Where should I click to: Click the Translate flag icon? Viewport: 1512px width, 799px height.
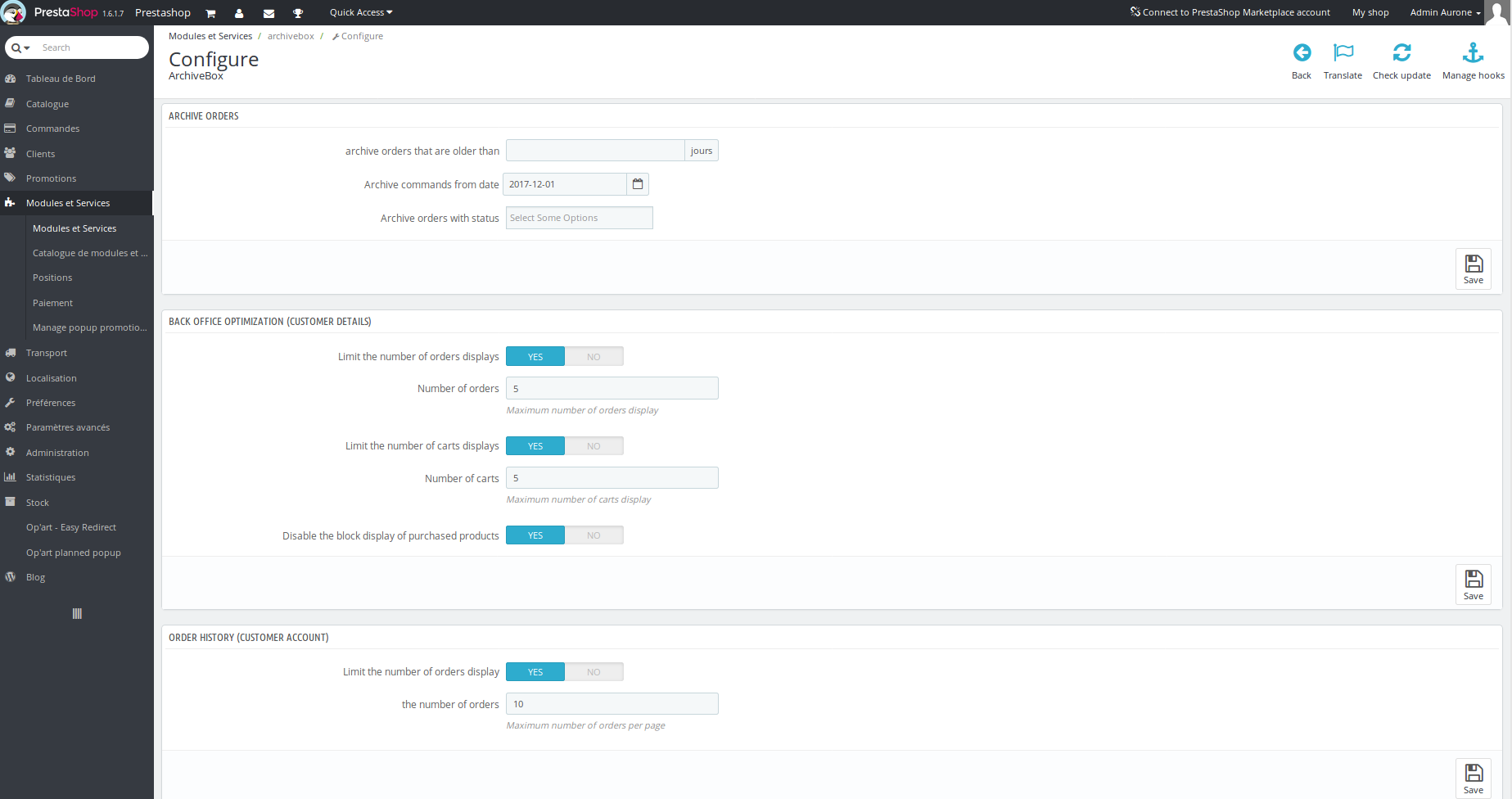pyautogui.click(x=1343, y=53)
